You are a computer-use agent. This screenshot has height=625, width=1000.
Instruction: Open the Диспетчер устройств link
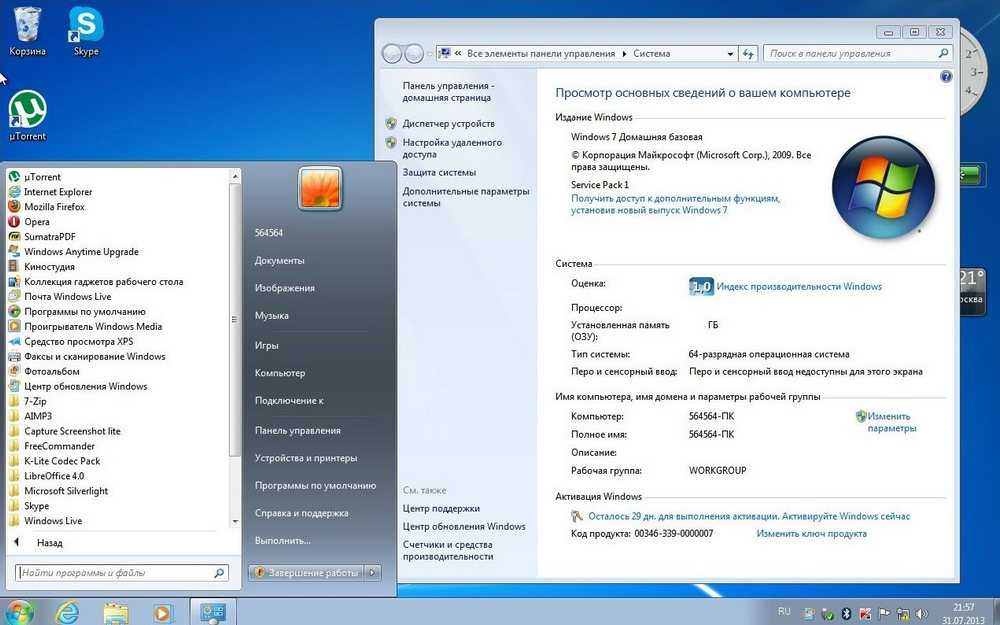point(448,124)
